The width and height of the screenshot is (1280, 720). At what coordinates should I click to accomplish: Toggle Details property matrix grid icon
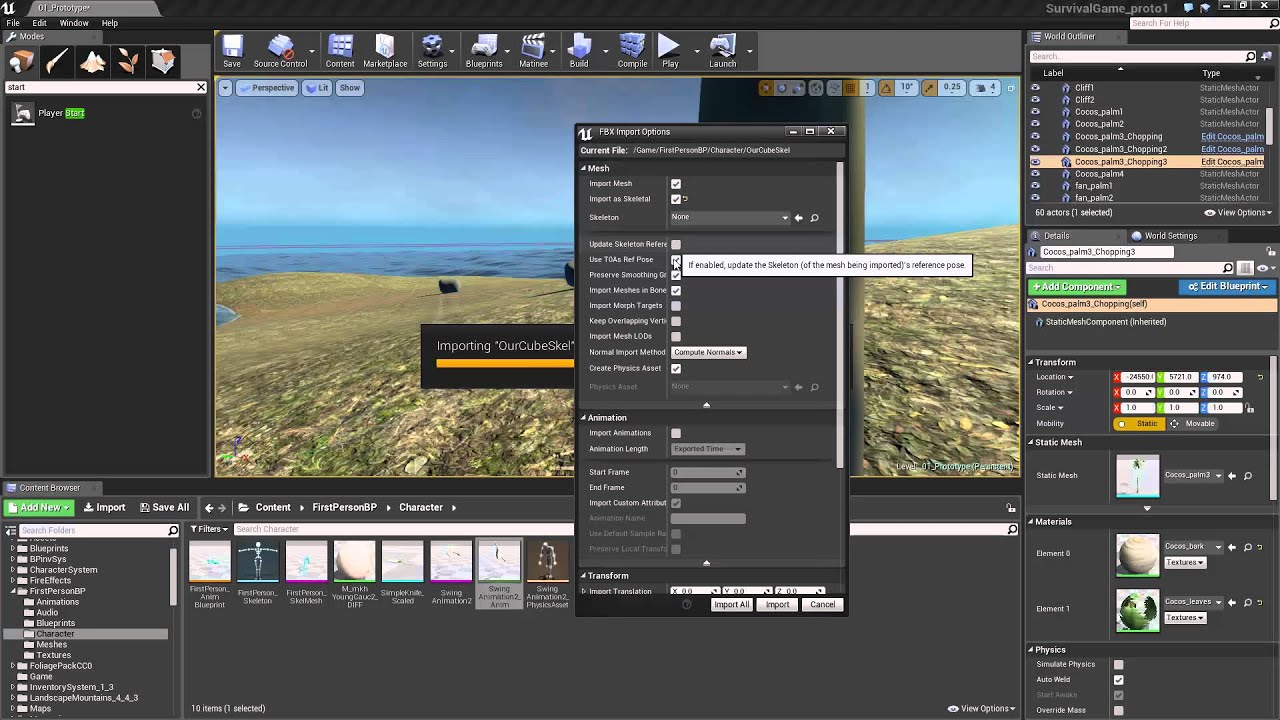pyautogui.click(x=1245, y=268)
